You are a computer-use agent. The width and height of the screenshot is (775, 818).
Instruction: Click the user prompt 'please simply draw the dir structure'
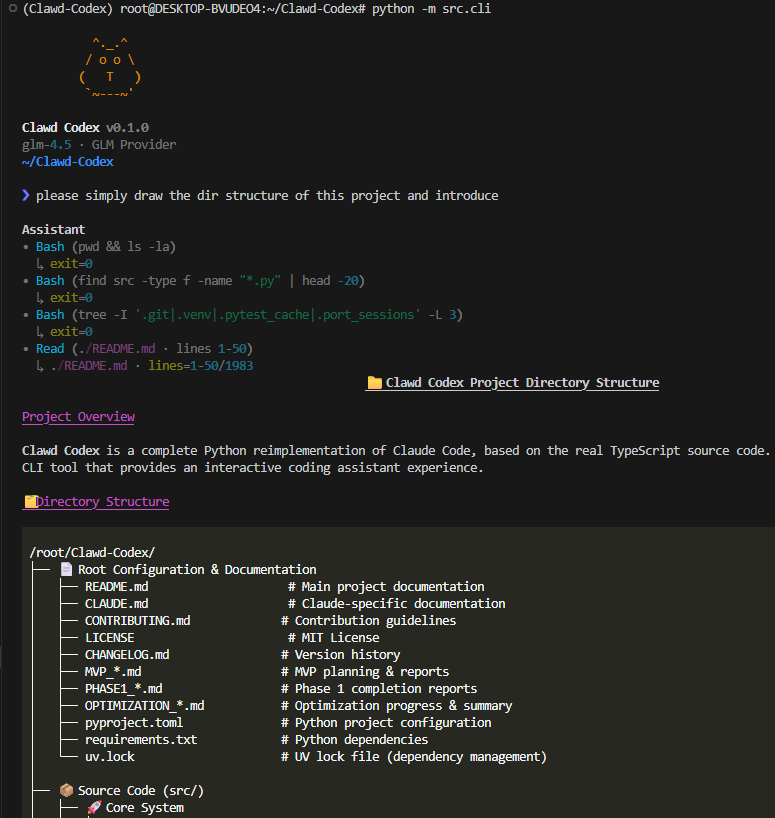click(x=267, y=195)
